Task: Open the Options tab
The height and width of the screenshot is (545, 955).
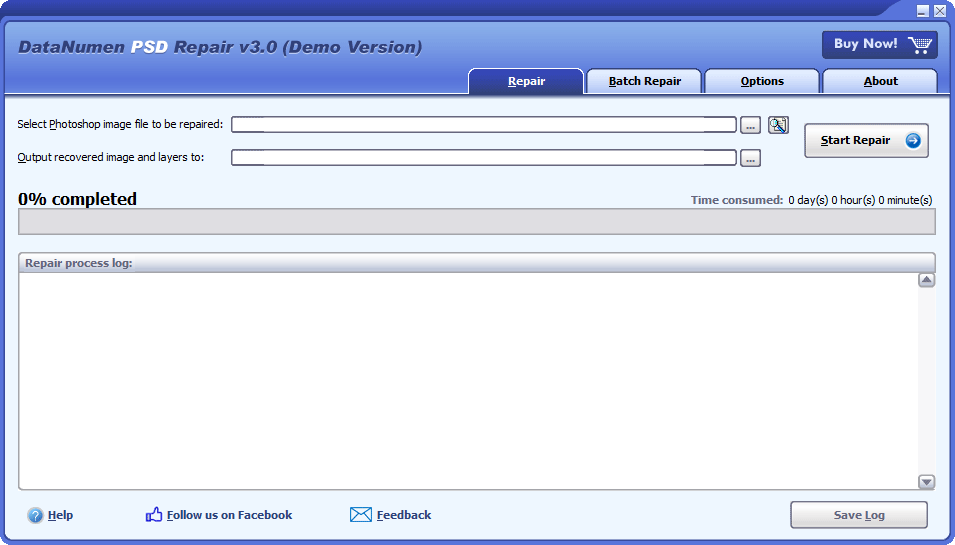Action: coord(762,81)
